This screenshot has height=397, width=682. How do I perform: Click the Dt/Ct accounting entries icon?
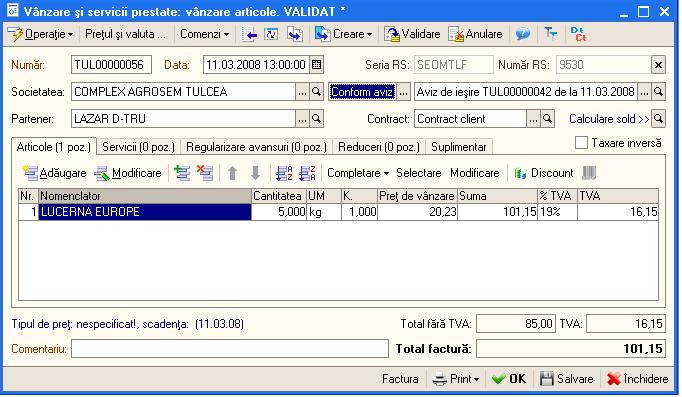pos(578,34)
